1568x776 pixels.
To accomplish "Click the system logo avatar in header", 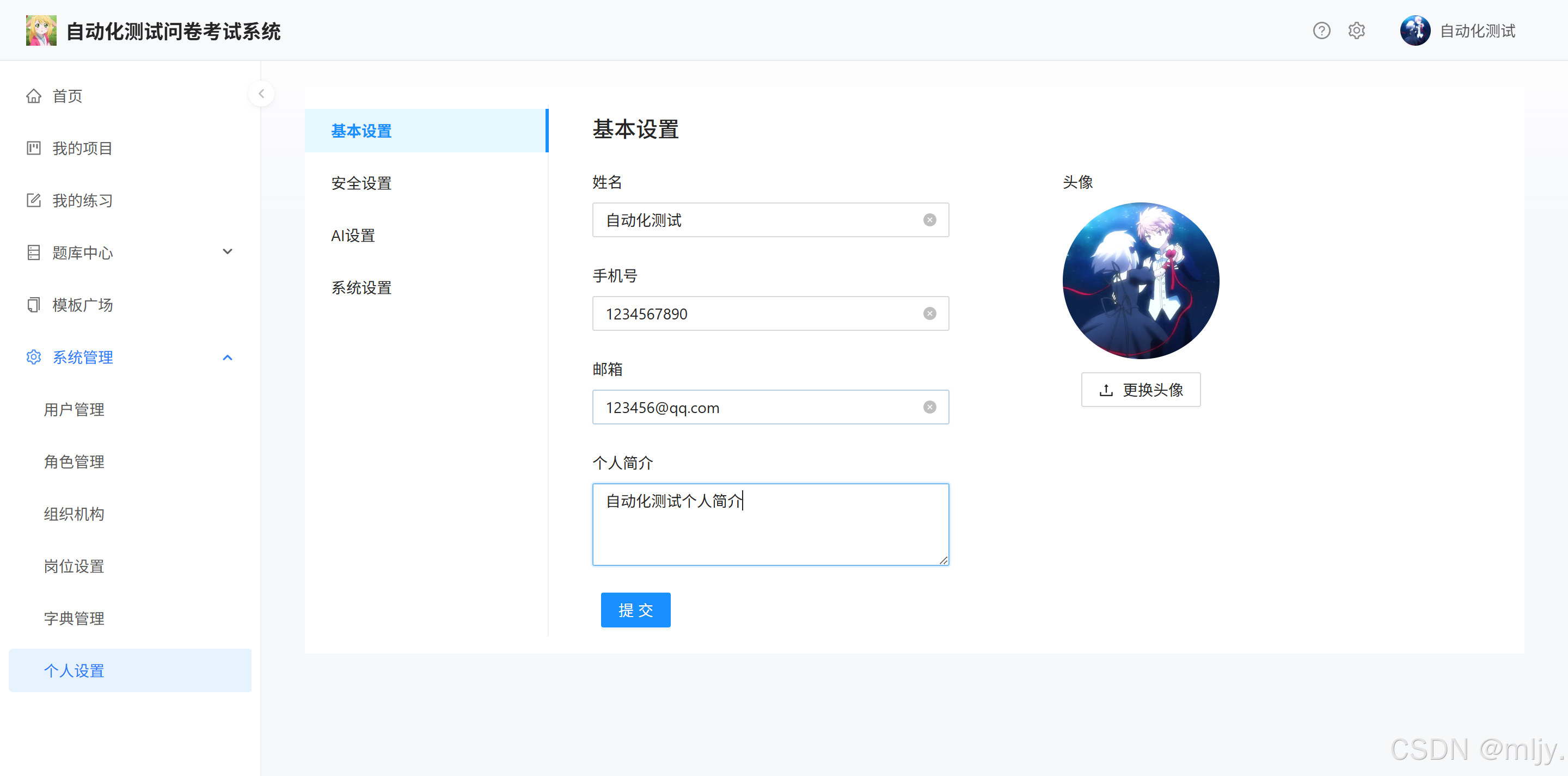I will [x=41, y=30].
